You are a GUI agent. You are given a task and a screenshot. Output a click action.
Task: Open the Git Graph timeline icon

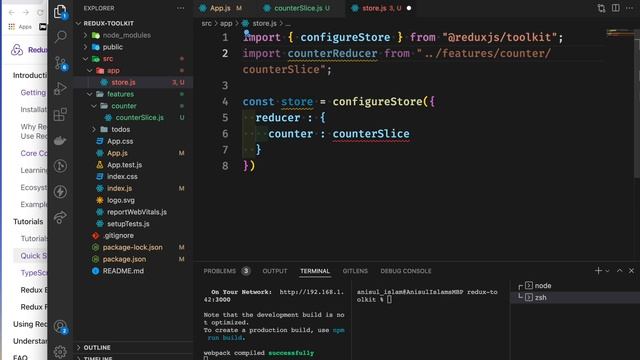[60, 166]
